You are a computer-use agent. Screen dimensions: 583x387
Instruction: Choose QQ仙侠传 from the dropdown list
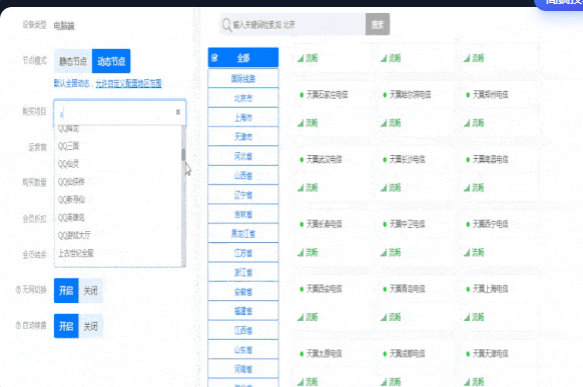pyautogui.click(x=118, y=181)
